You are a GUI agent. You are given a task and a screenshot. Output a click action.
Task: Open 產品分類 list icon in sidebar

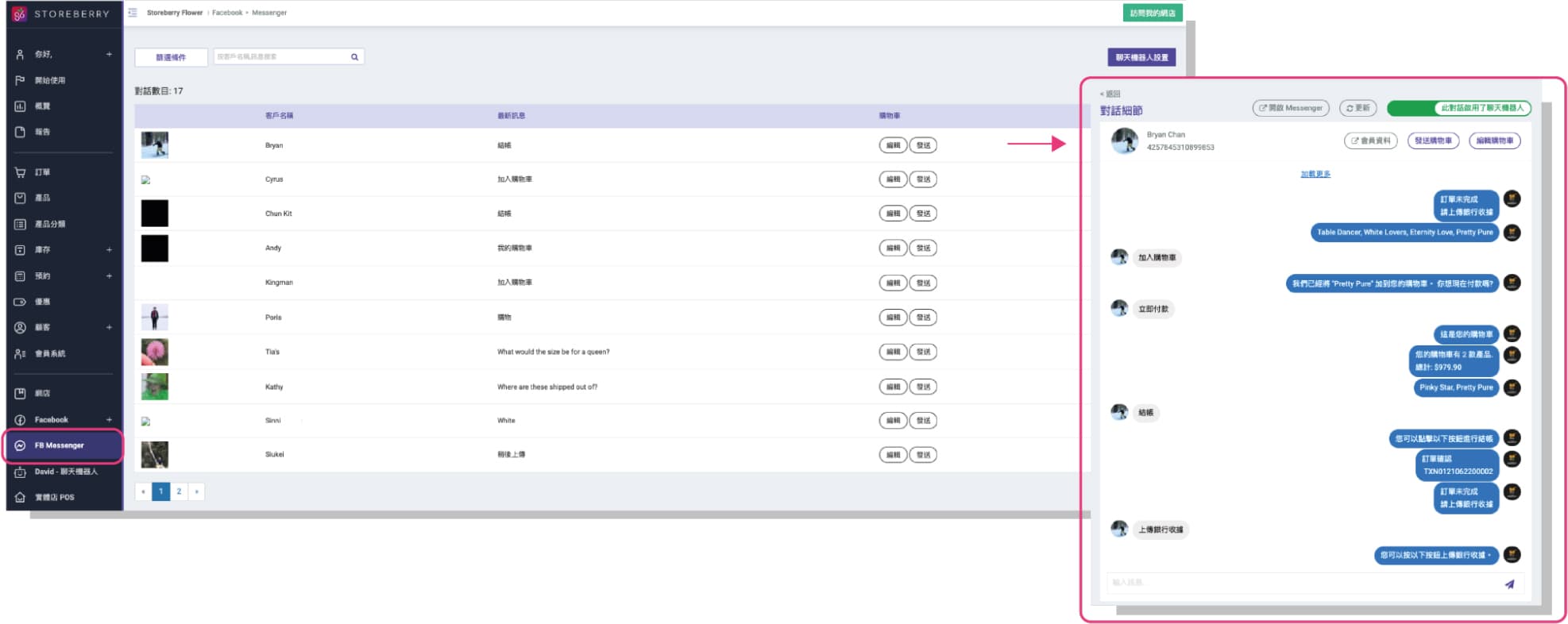pos(20,224)
